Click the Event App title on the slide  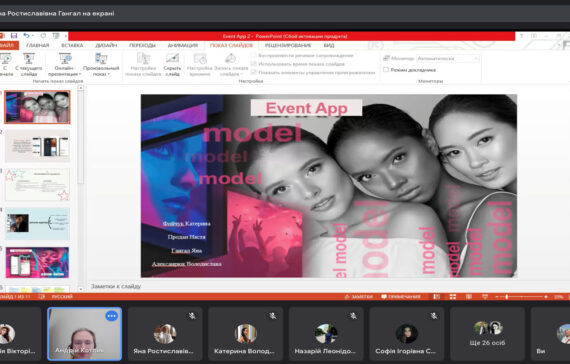tap(306, 108)
